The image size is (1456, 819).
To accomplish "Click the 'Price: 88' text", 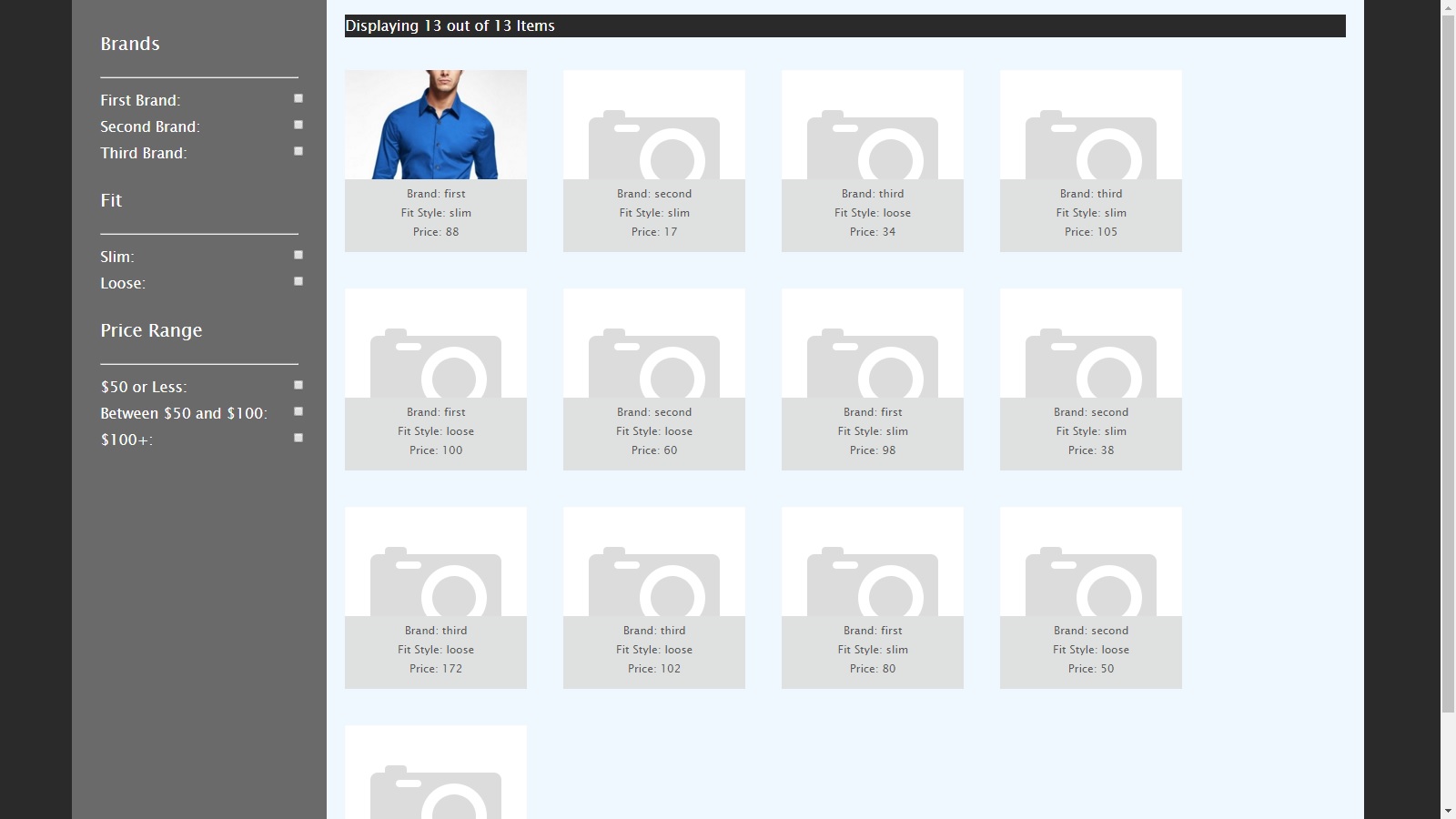I will tap(436, 232).
